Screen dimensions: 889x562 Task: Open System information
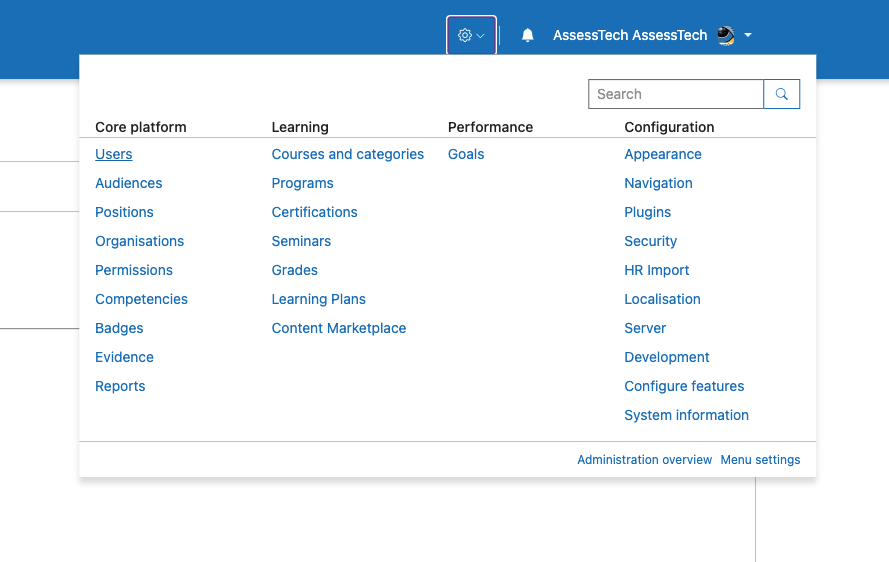coord(687,415)
